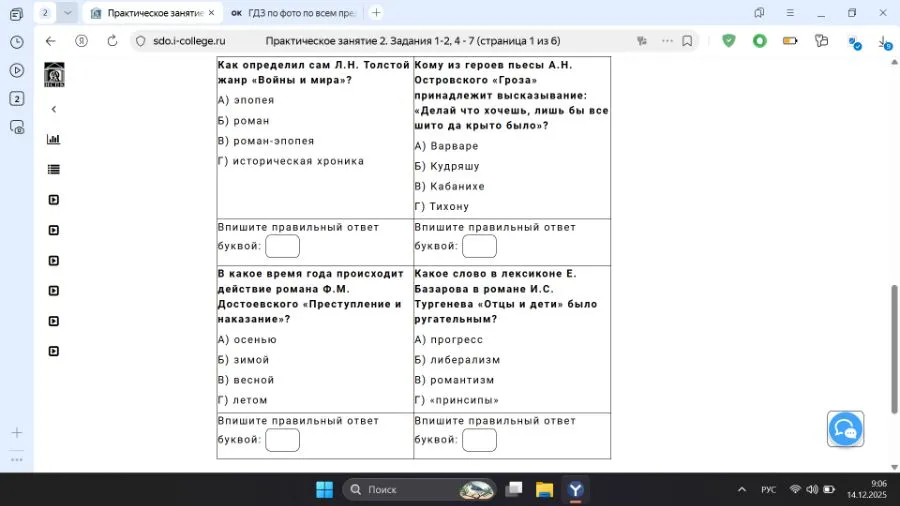Image resolution: width=900 pixels, height=506 pixels.
Task: Open Task View on the taskbar
Action: click(514, 489)
